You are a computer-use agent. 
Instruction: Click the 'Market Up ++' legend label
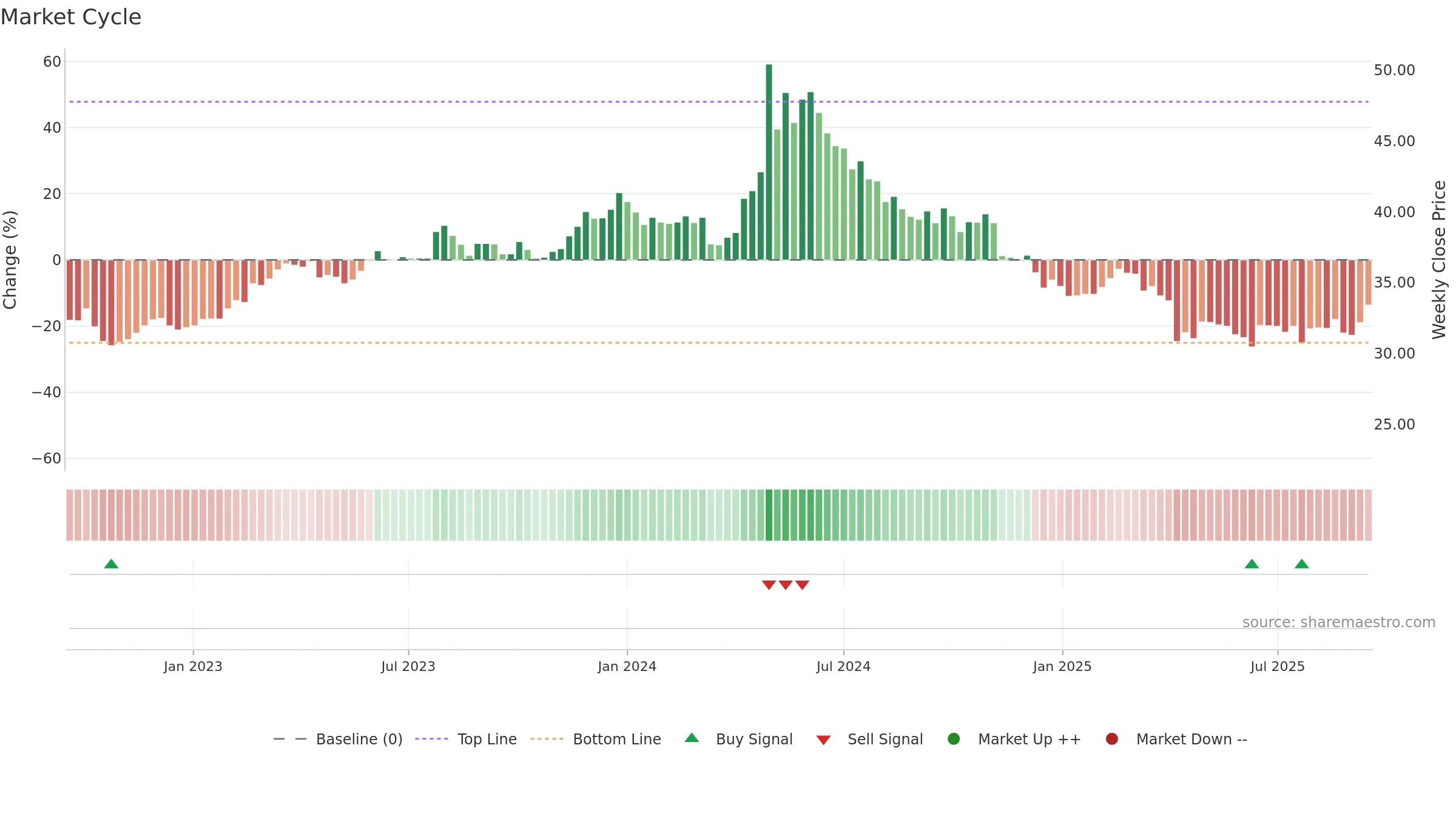click(x=1030, y=739)
